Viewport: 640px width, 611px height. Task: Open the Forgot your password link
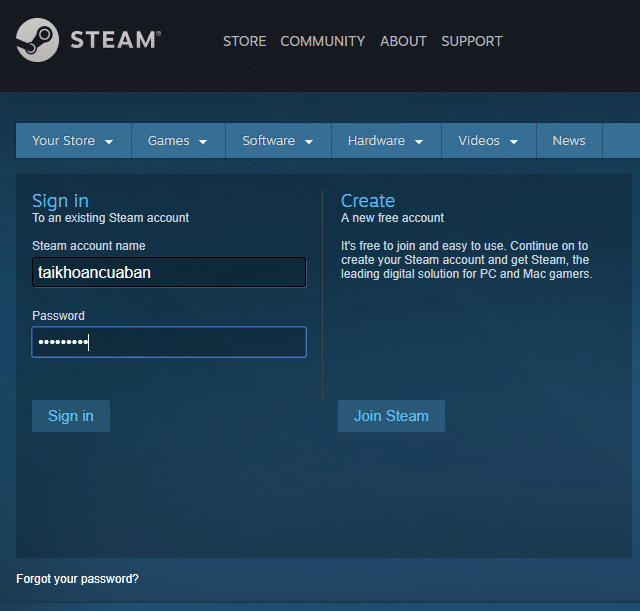coord(78,579)
